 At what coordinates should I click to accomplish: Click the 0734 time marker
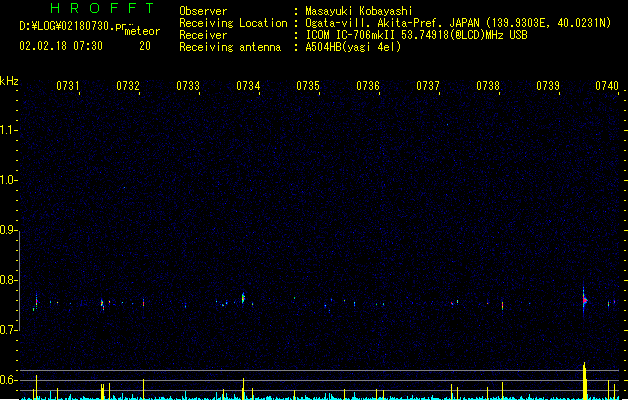point(248,86)
